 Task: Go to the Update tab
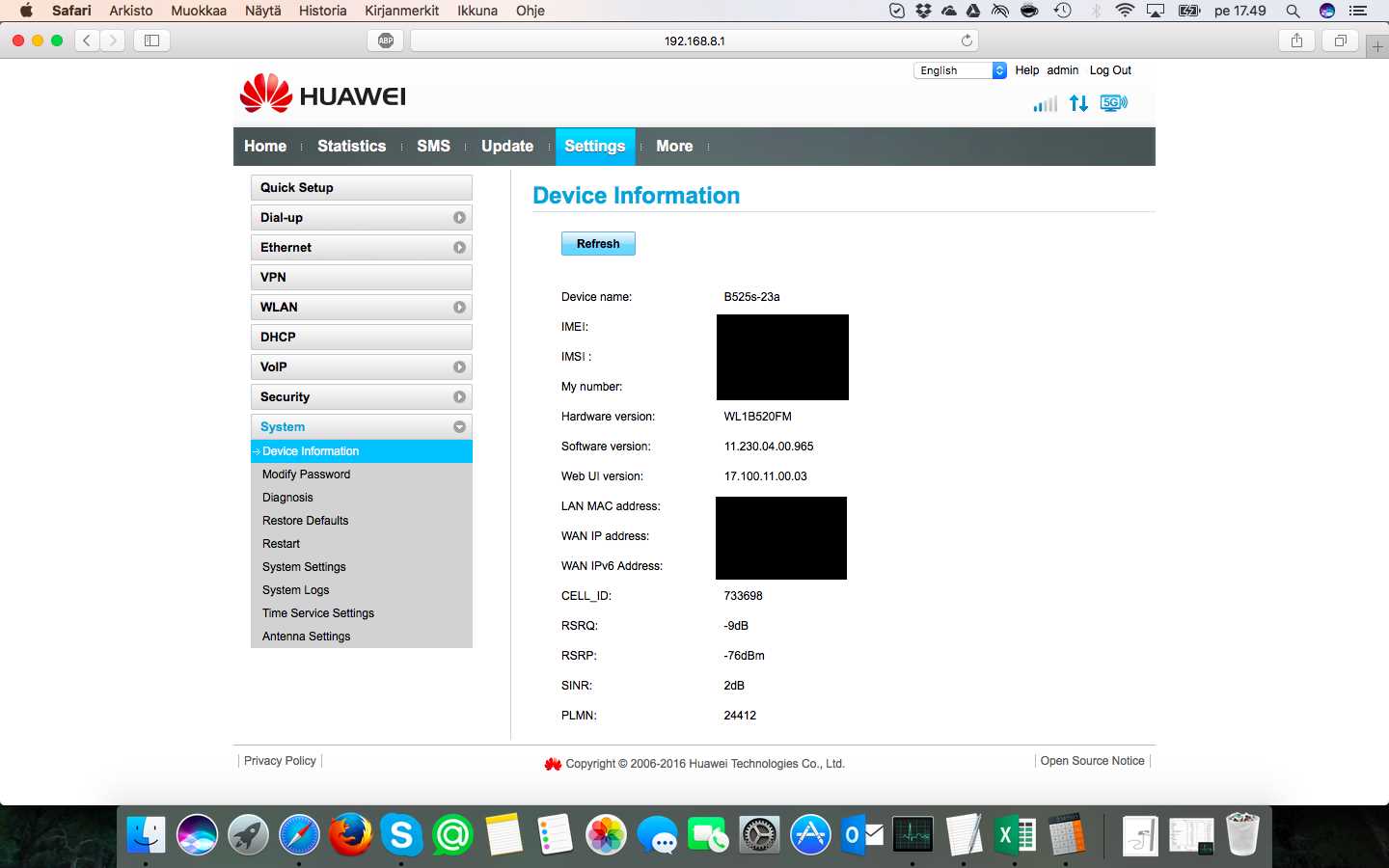[x=507, y=147]
